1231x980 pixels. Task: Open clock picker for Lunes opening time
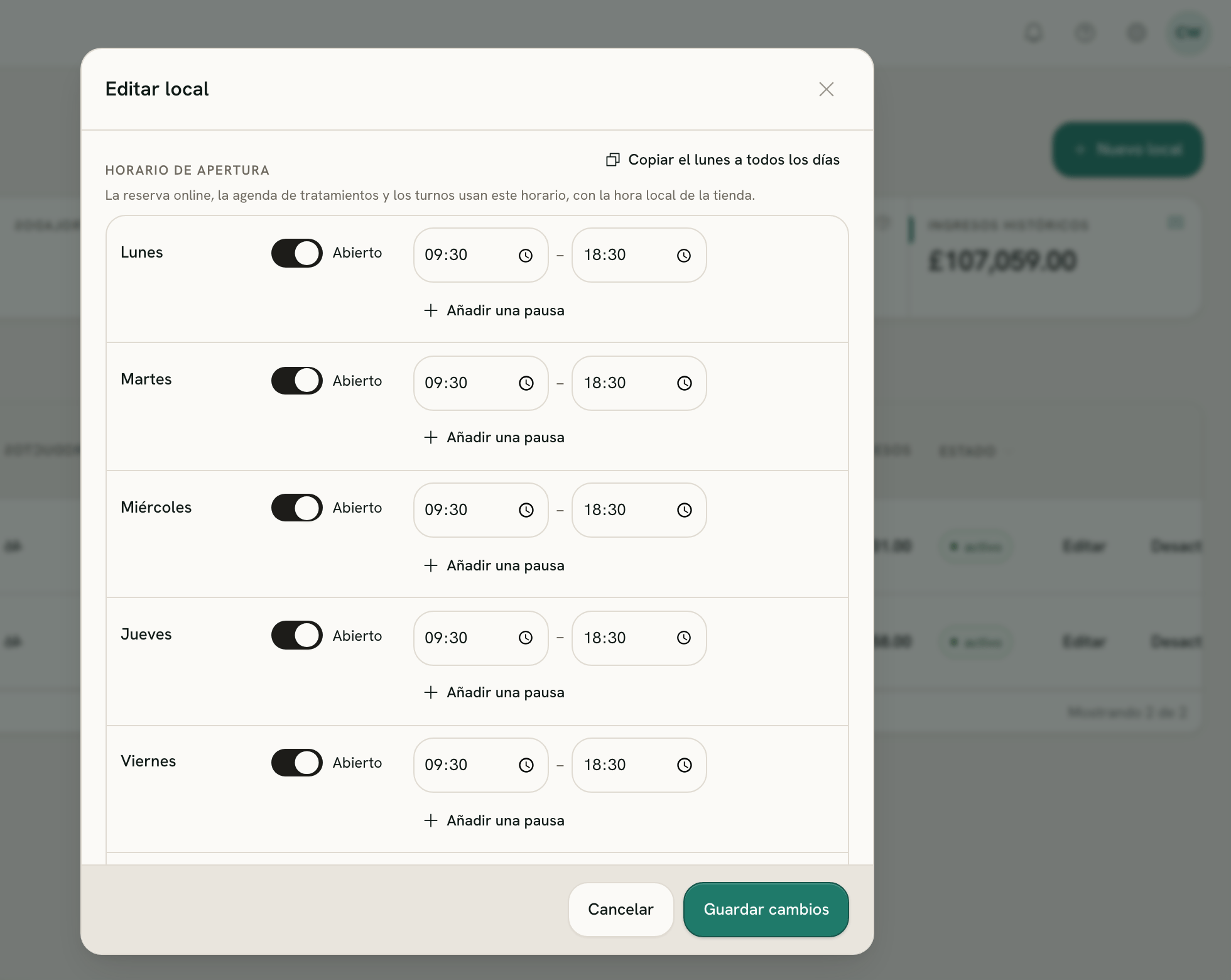tap(526, 255)
